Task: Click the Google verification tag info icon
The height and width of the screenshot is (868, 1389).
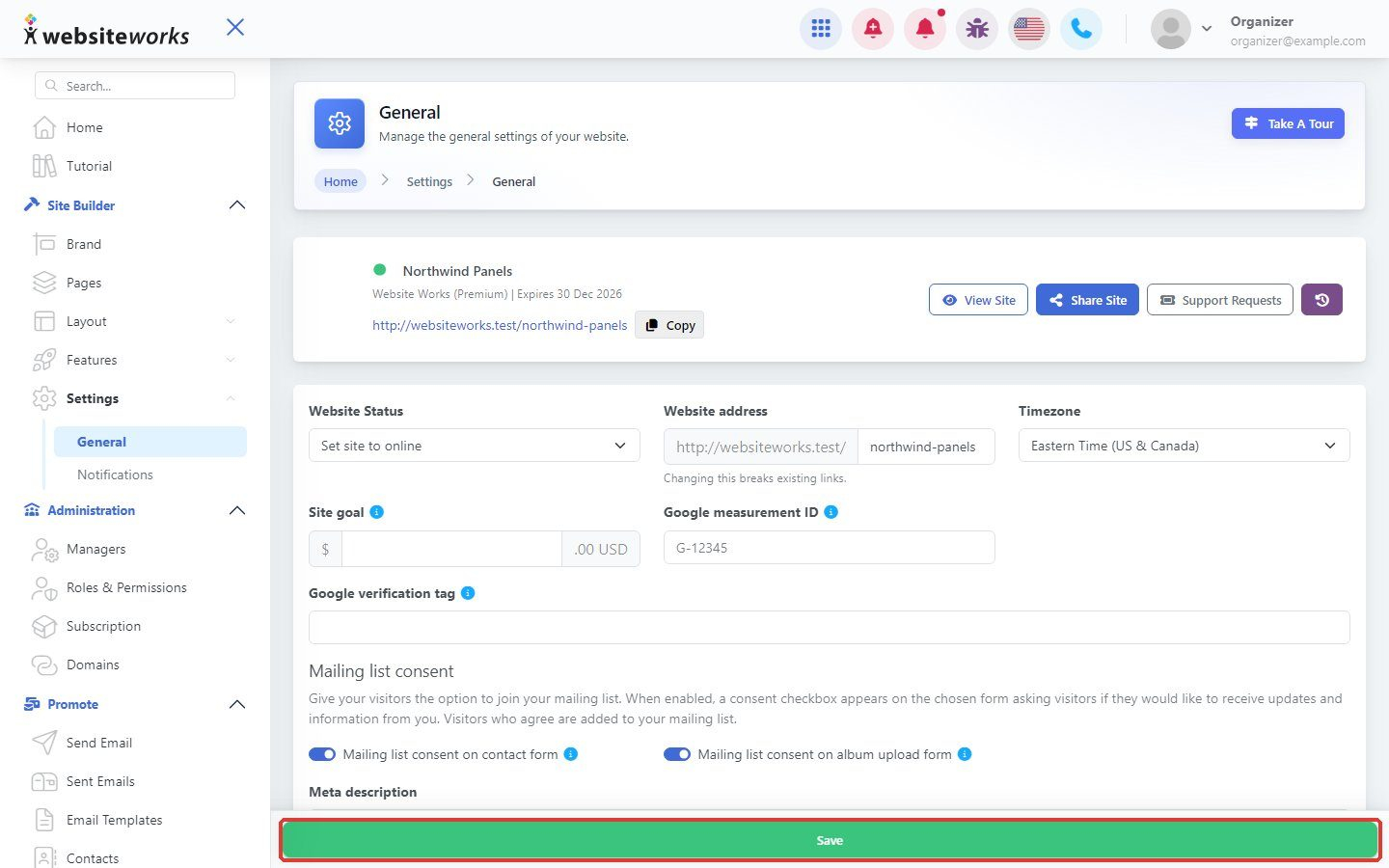Action: [x=468, y=593]
